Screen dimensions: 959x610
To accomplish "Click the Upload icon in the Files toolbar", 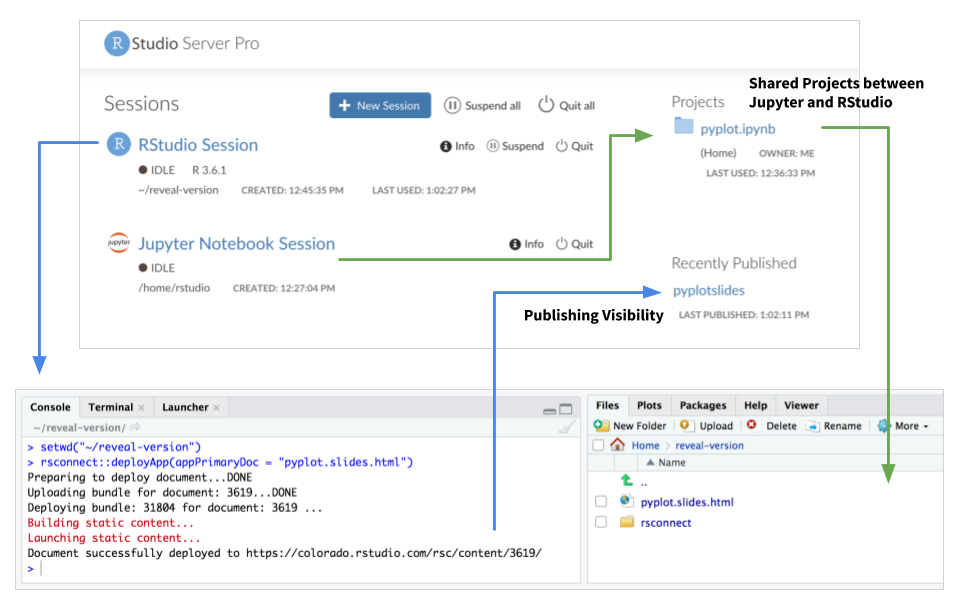I will pos(686,424).
